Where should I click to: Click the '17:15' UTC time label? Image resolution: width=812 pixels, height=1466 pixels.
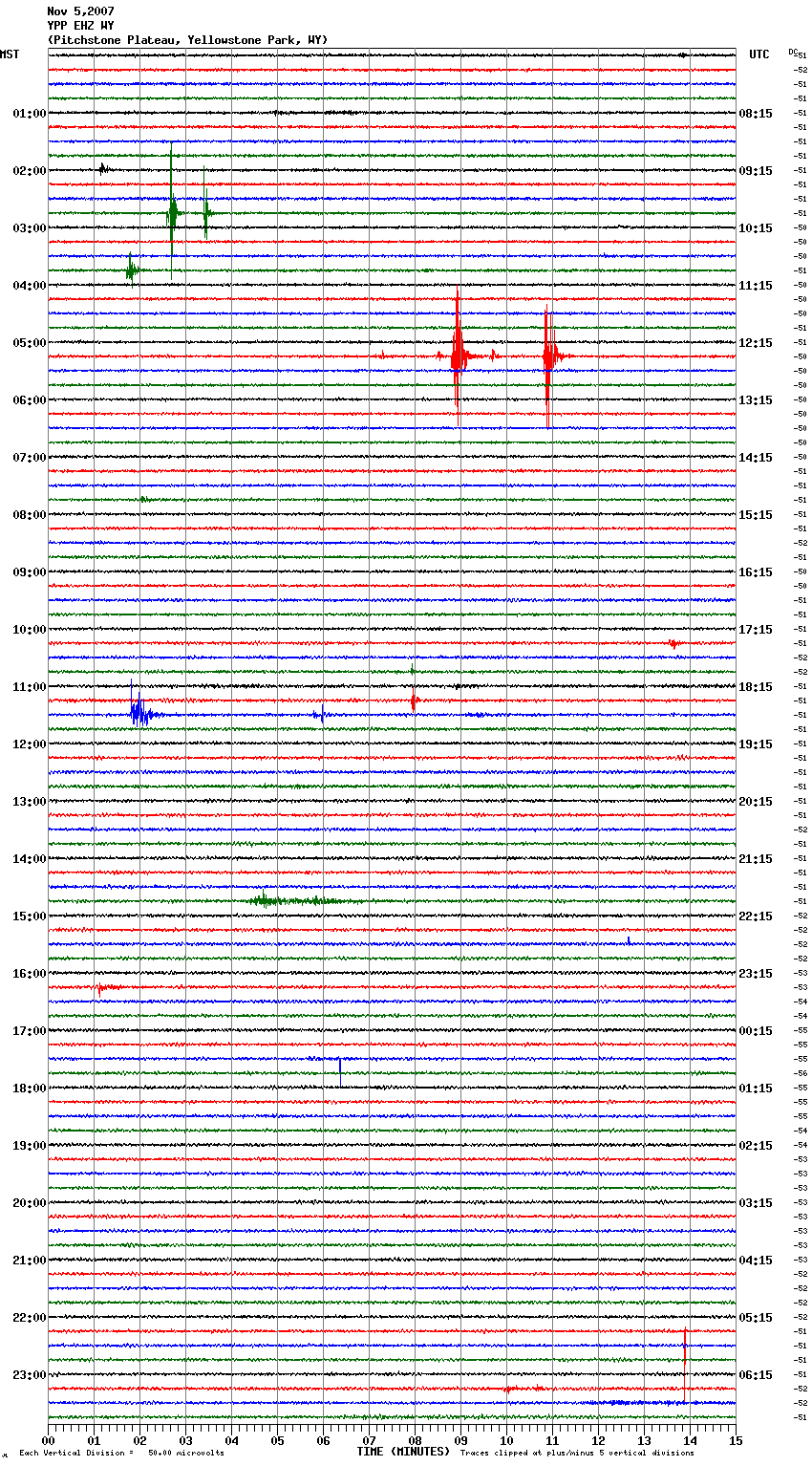[756, 630]
